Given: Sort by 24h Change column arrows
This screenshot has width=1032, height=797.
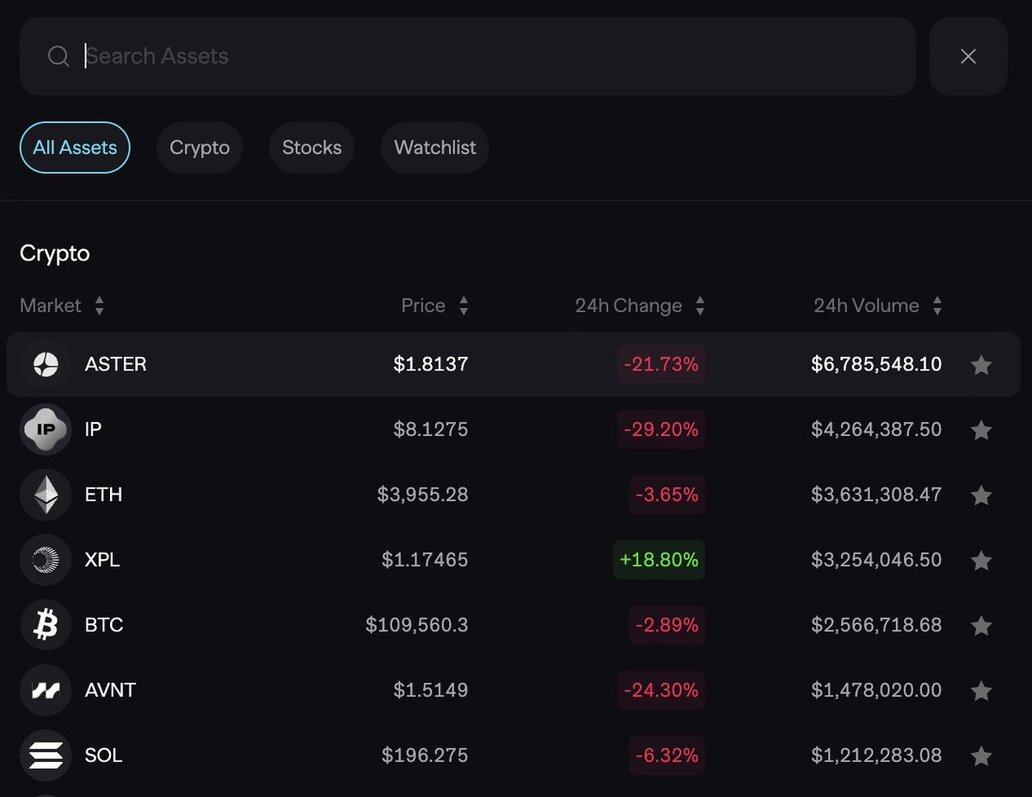Looking at the screenshot, I should click(x=700, y=305).
